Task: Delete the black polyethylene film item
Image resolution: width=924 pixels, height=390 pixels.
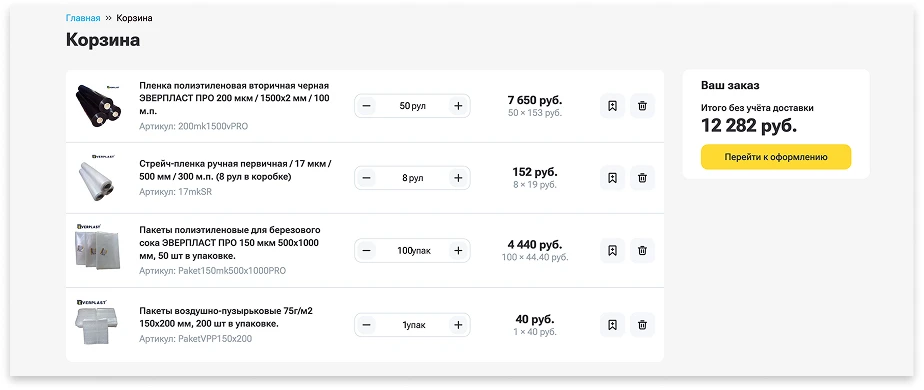Action: coord(642,106)
